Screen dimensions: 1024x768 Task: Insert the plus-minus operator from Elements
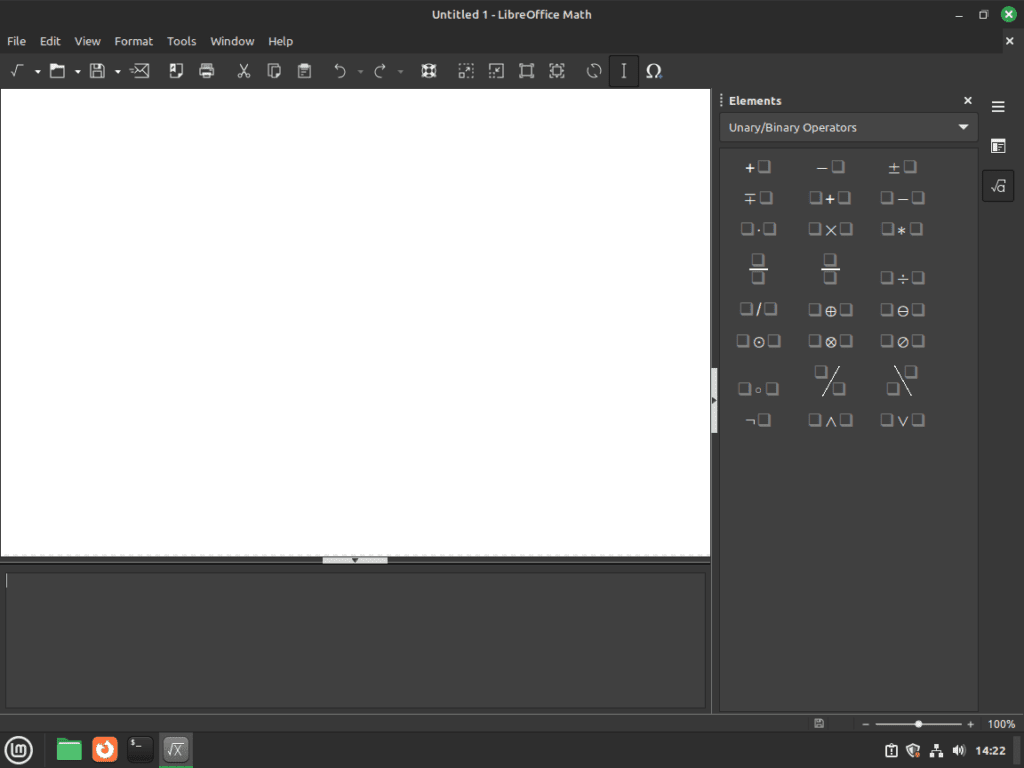pyautogui.click(x=901, y=166)
